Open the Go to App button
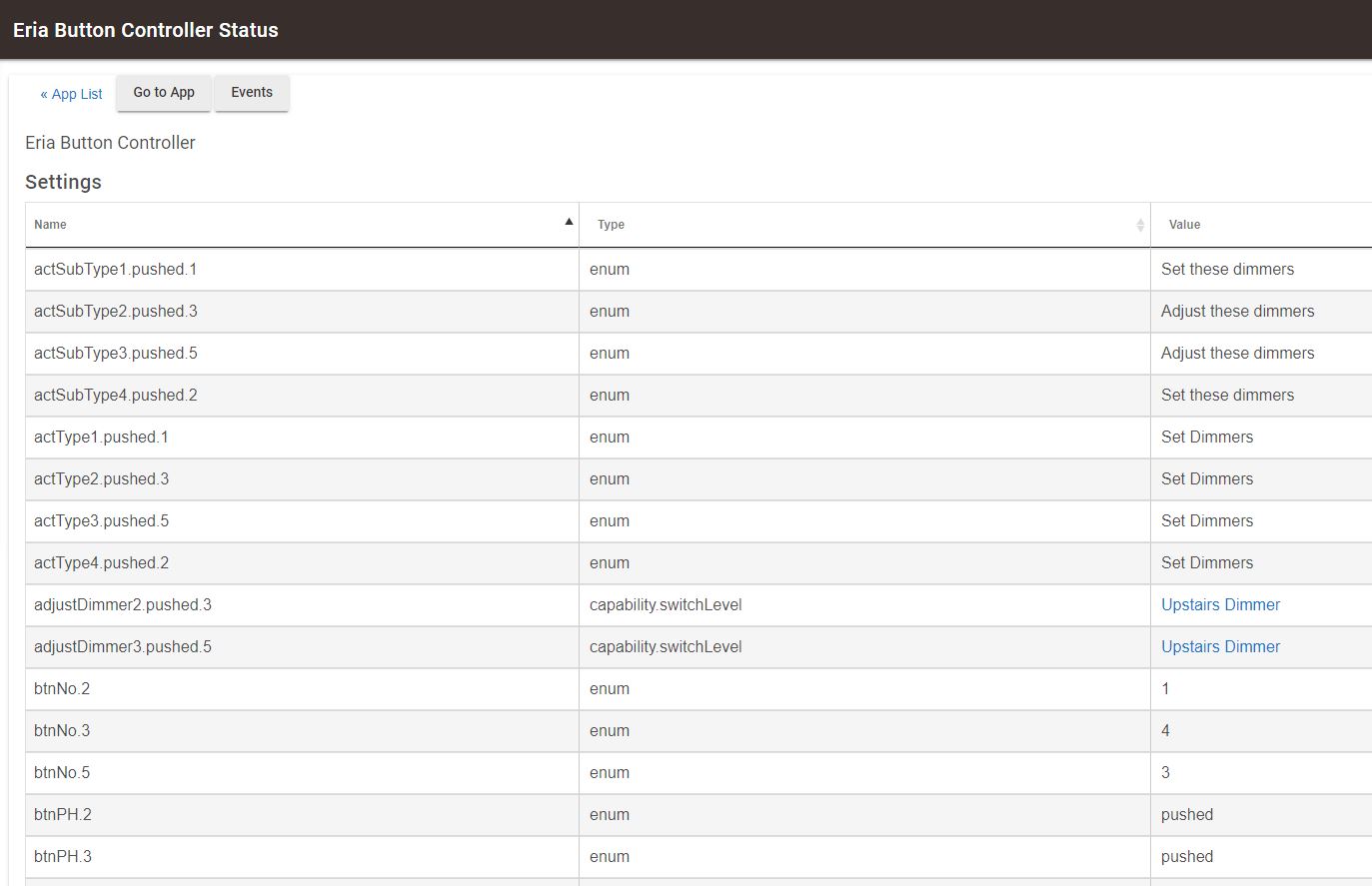The image size is (1372, 886). (x=164, y=92)
